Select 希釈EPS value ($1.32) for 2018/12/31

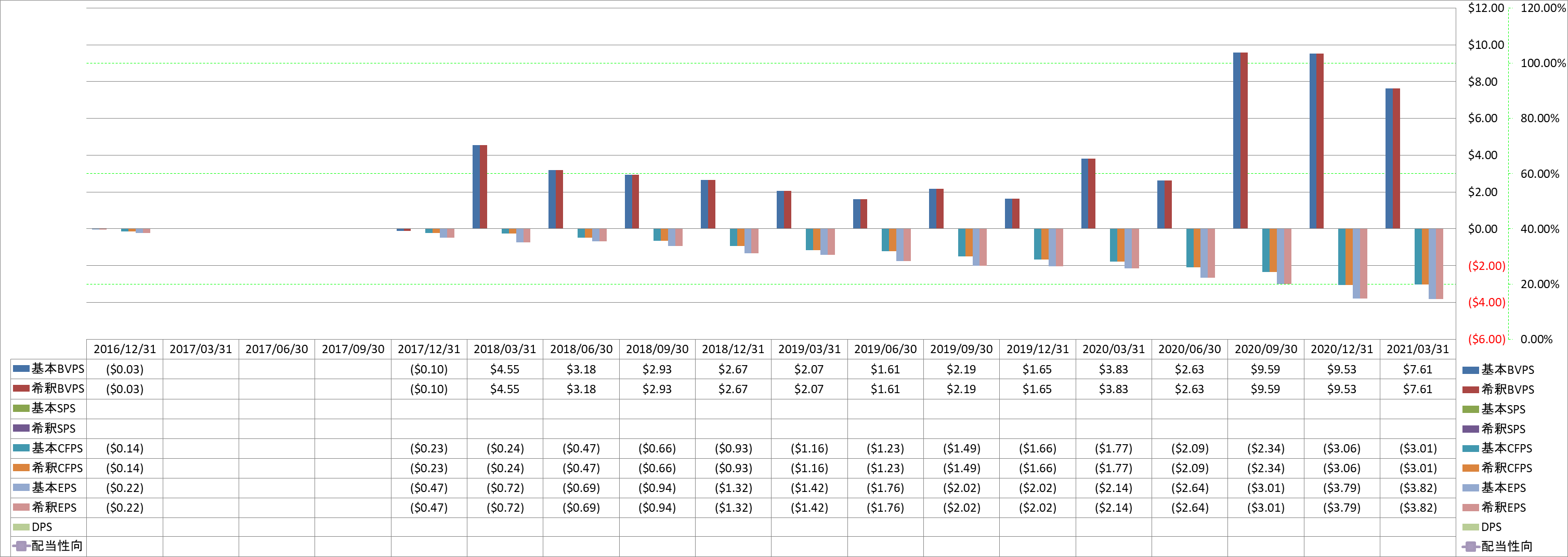click(x=733, y=508)
